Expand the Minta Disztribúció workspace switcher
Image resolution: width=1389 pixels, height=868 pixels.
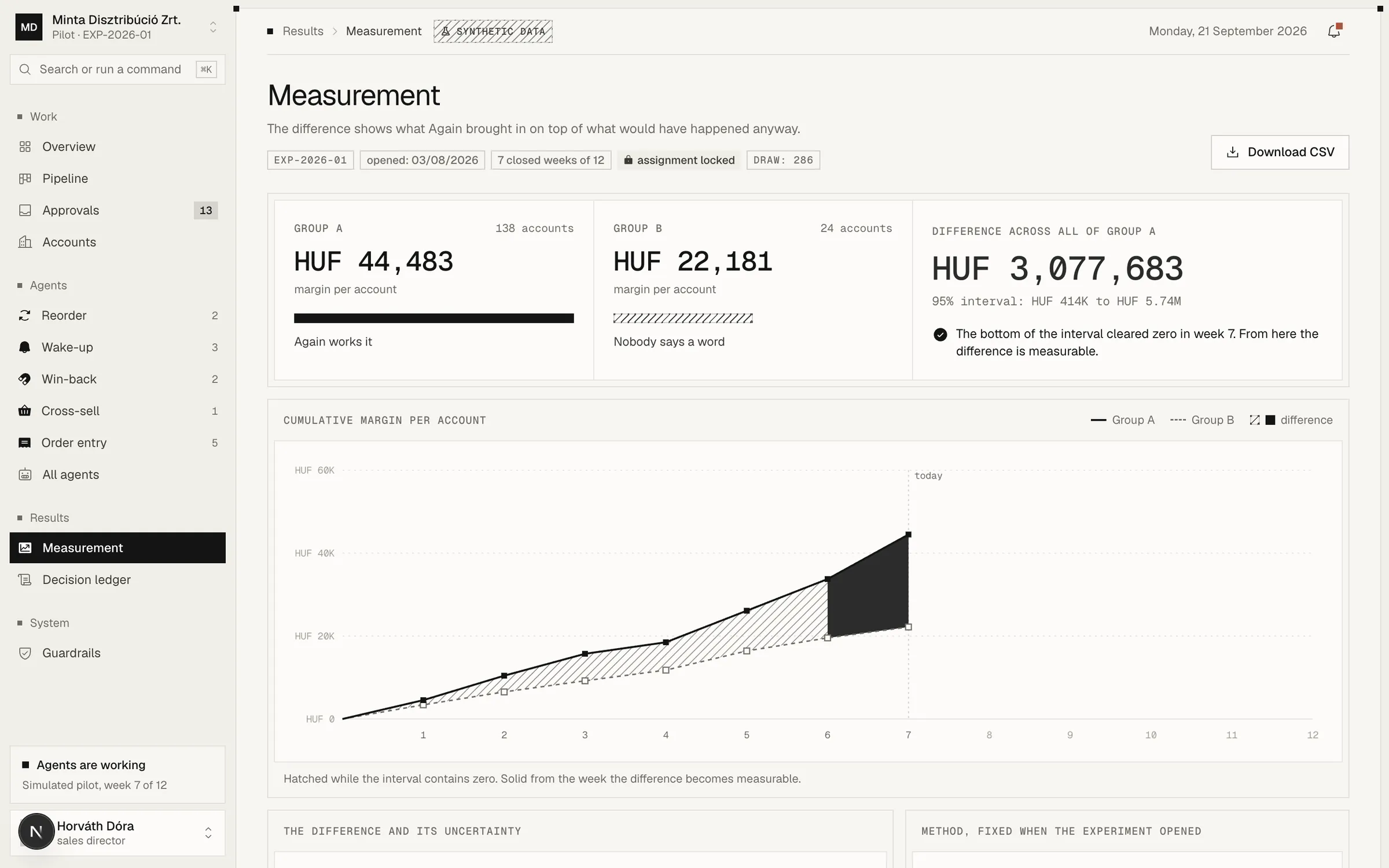(213, 27)
